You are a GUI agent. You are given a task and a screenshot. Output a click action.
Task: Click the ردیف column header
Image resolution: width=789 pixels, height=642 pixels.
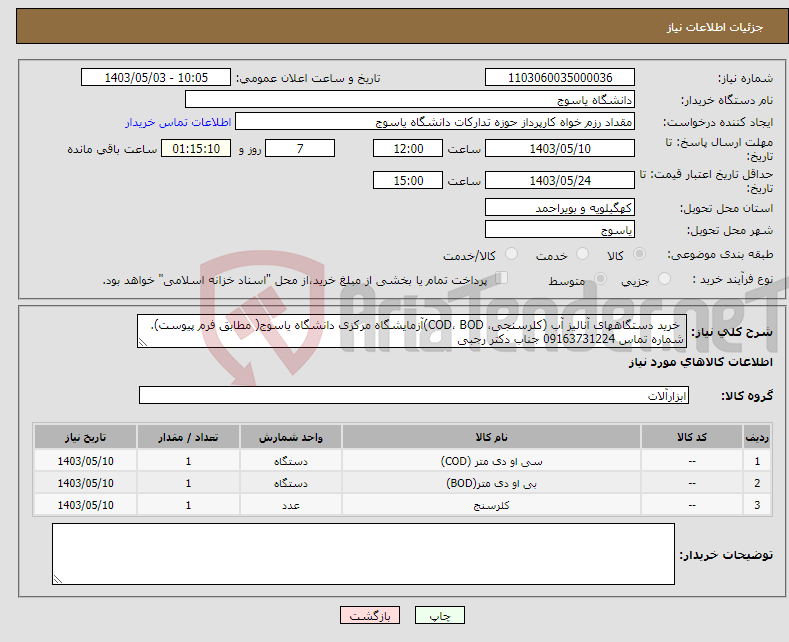tap(757, 437)
